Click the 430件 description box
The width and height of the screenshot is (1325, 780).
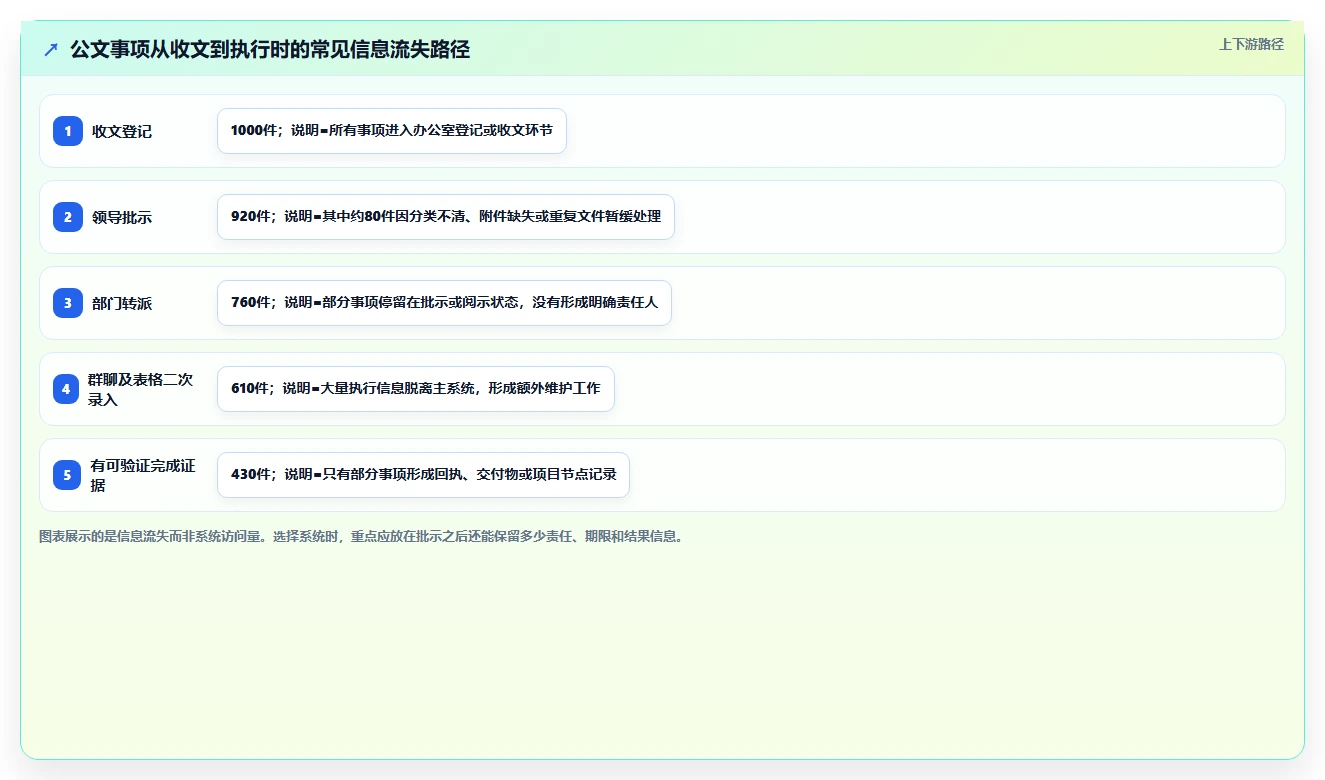coord(423,475)
